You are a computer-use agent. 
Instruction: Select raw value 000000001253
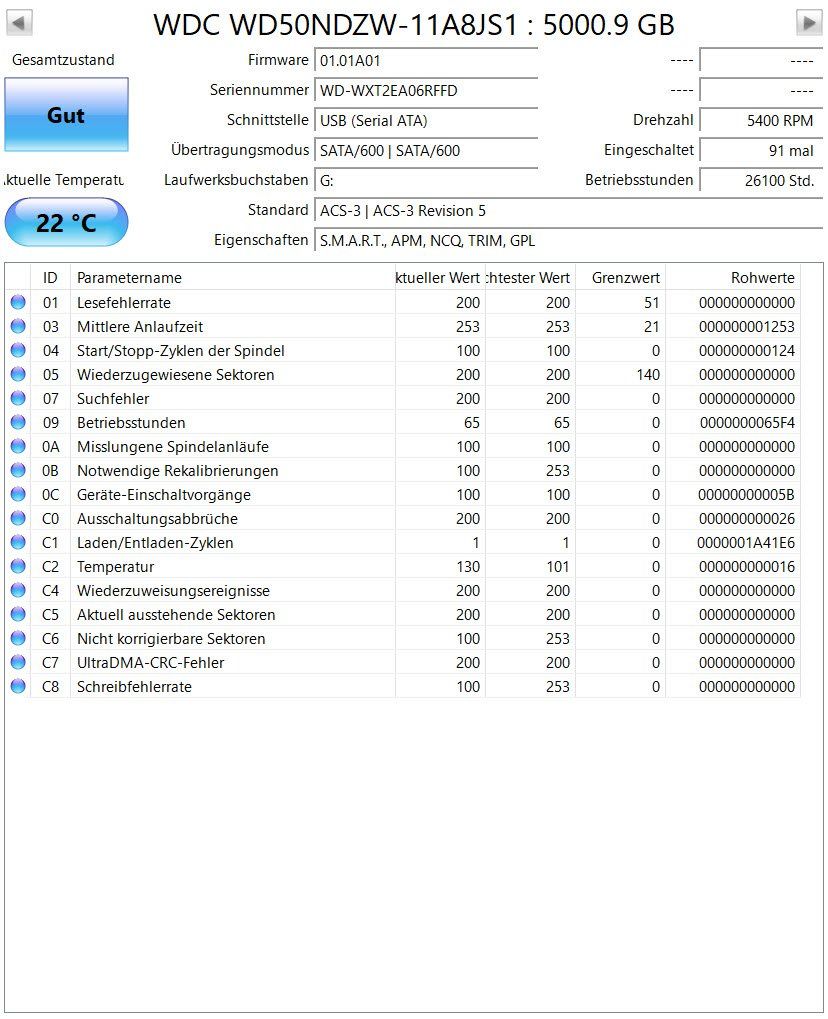pyautogui.click(x=747, y=326)
